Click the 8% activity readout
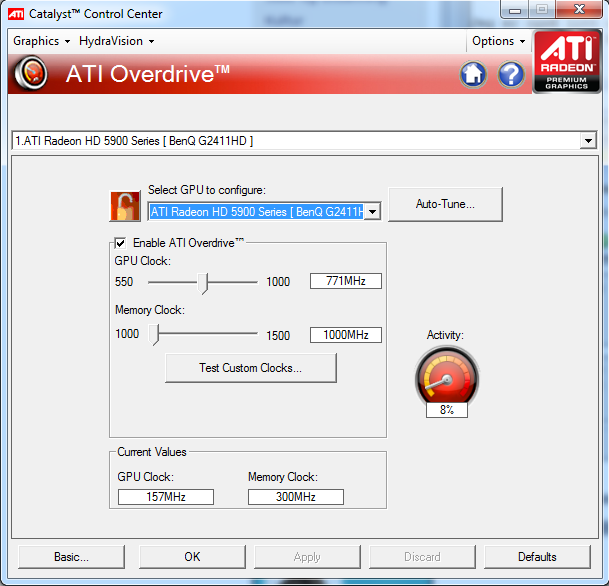The image size is (609, 586). (447, 410)
